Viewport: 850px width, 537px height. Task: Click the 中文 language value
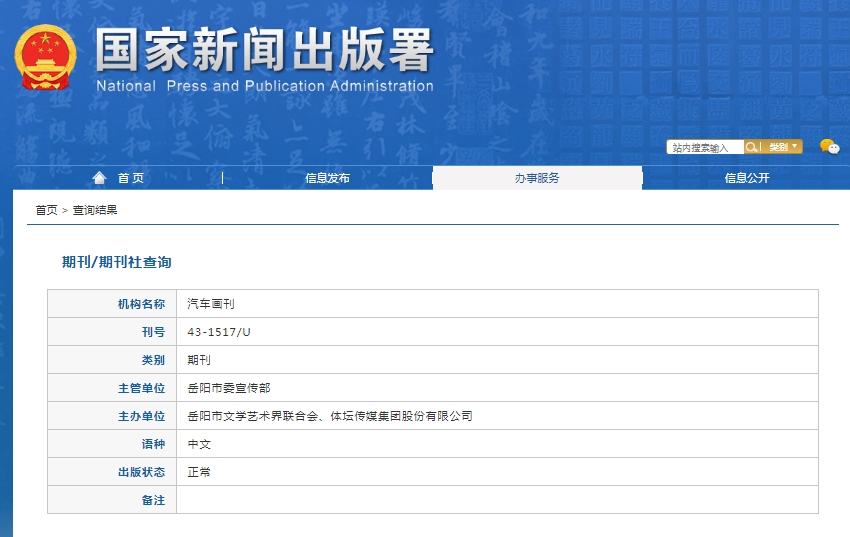pyautogui.click(x=199, y=444)
